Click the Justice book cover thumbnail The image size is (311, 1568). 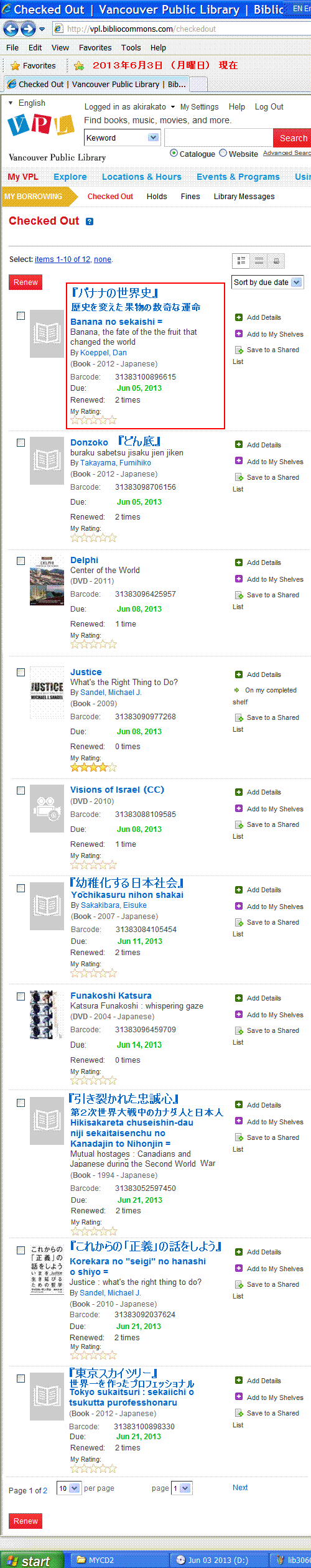[x=47, y=693]
